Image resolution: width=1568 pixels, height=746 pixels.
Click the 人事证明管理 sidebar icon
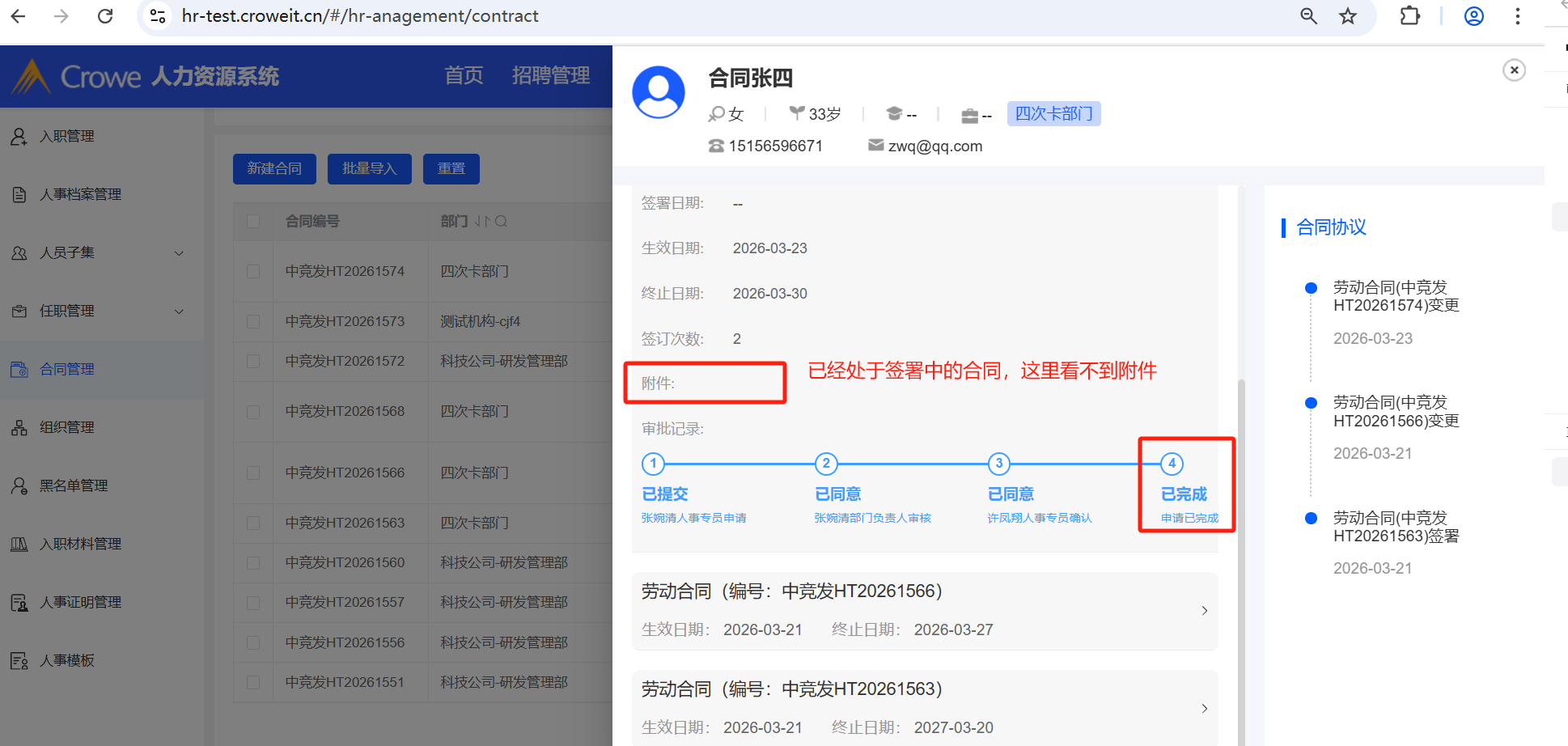point(19,603)
